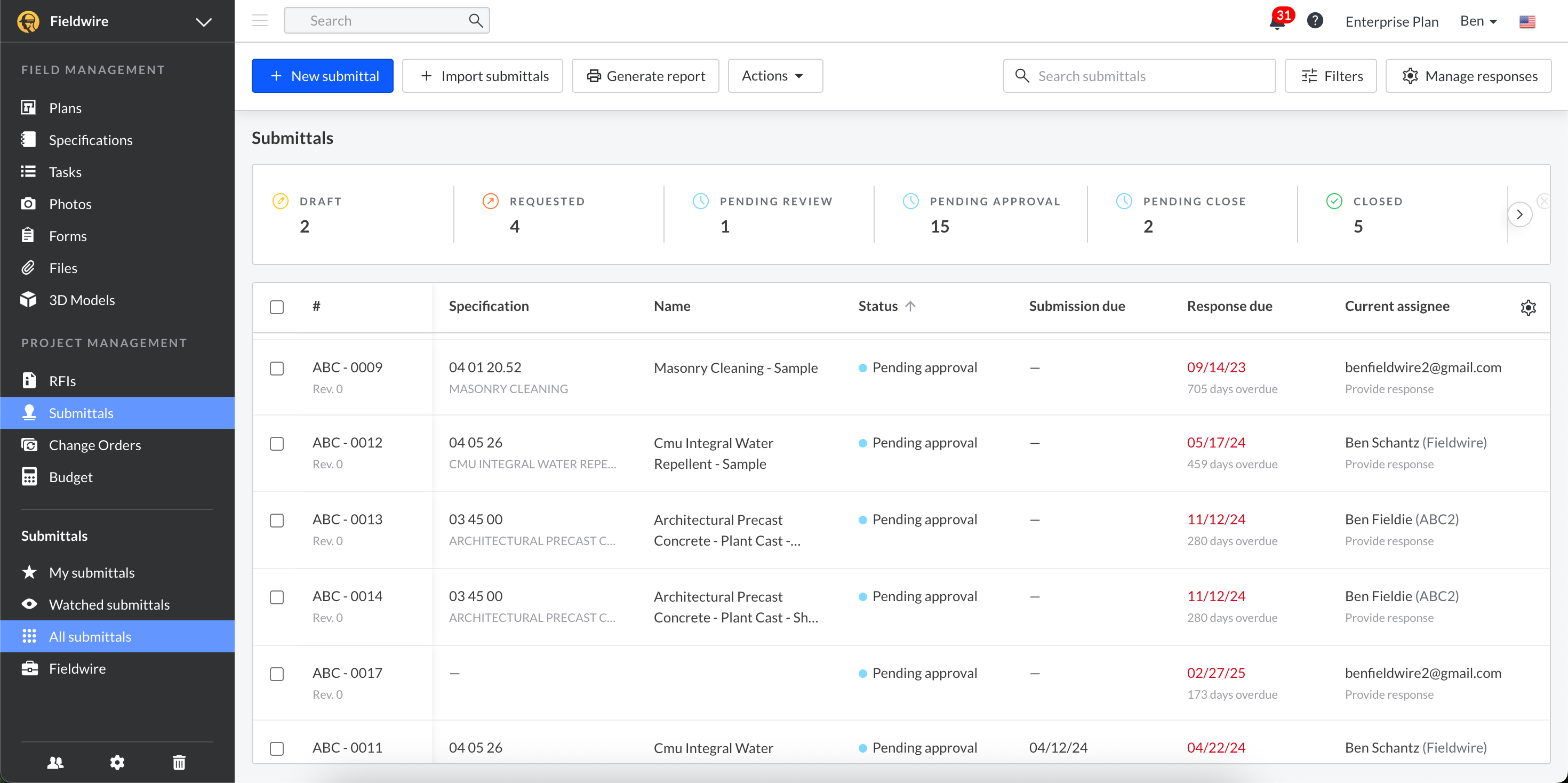
Task: Open people icon in sidebar footer
Action: click(55, 762)
